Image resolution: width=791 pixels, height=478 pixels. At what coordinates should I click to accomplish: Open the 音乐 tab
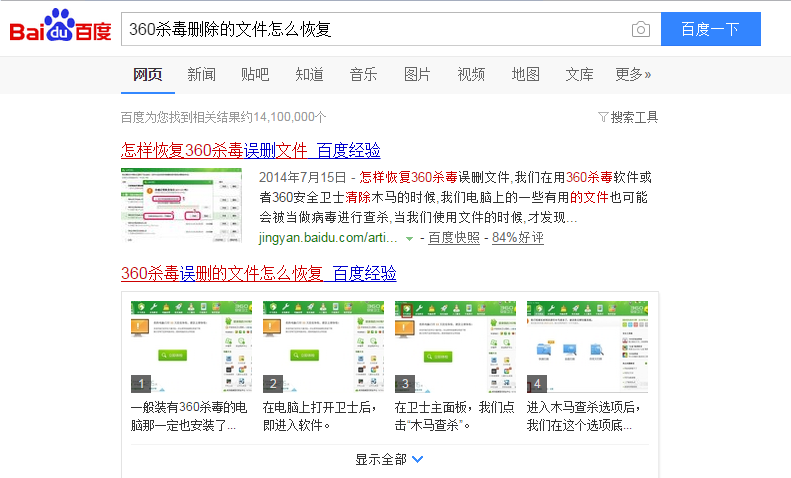pos(363,75)
